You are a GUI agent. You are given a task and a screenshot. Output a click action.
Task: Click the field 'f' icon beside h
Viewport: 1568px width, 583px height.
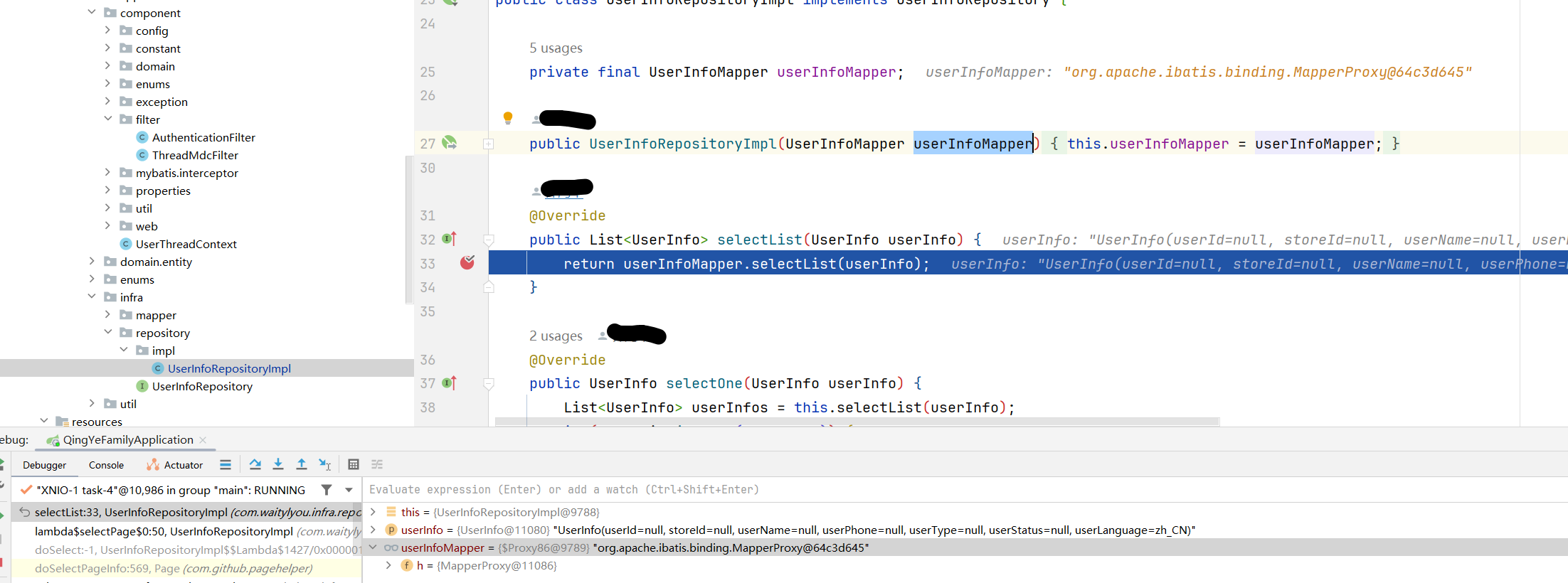pyautogui.click(x=407, y=565)
